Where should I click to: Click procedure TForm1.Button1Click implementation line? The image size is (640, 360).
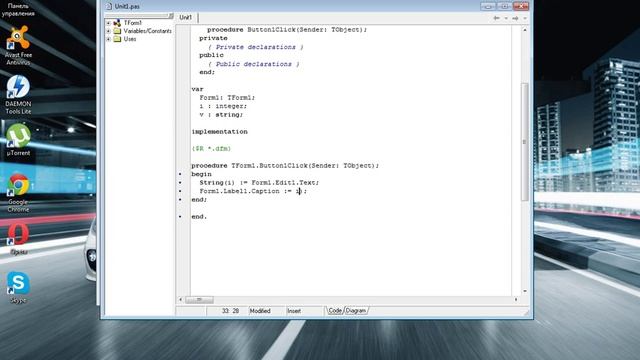pos(285,166)
